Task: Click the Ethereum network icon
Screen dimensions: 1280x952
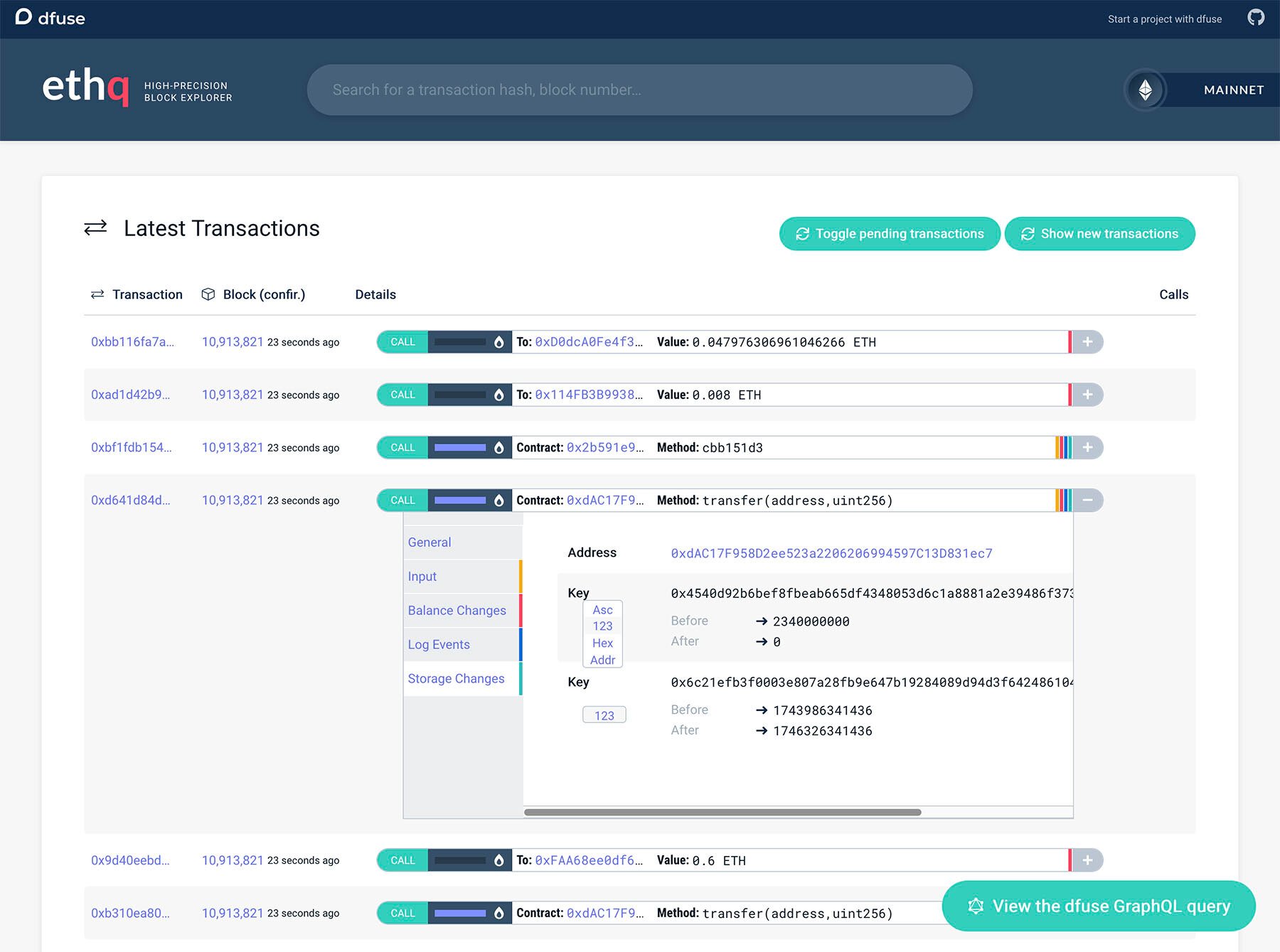Action: (x=1145, y=90)
